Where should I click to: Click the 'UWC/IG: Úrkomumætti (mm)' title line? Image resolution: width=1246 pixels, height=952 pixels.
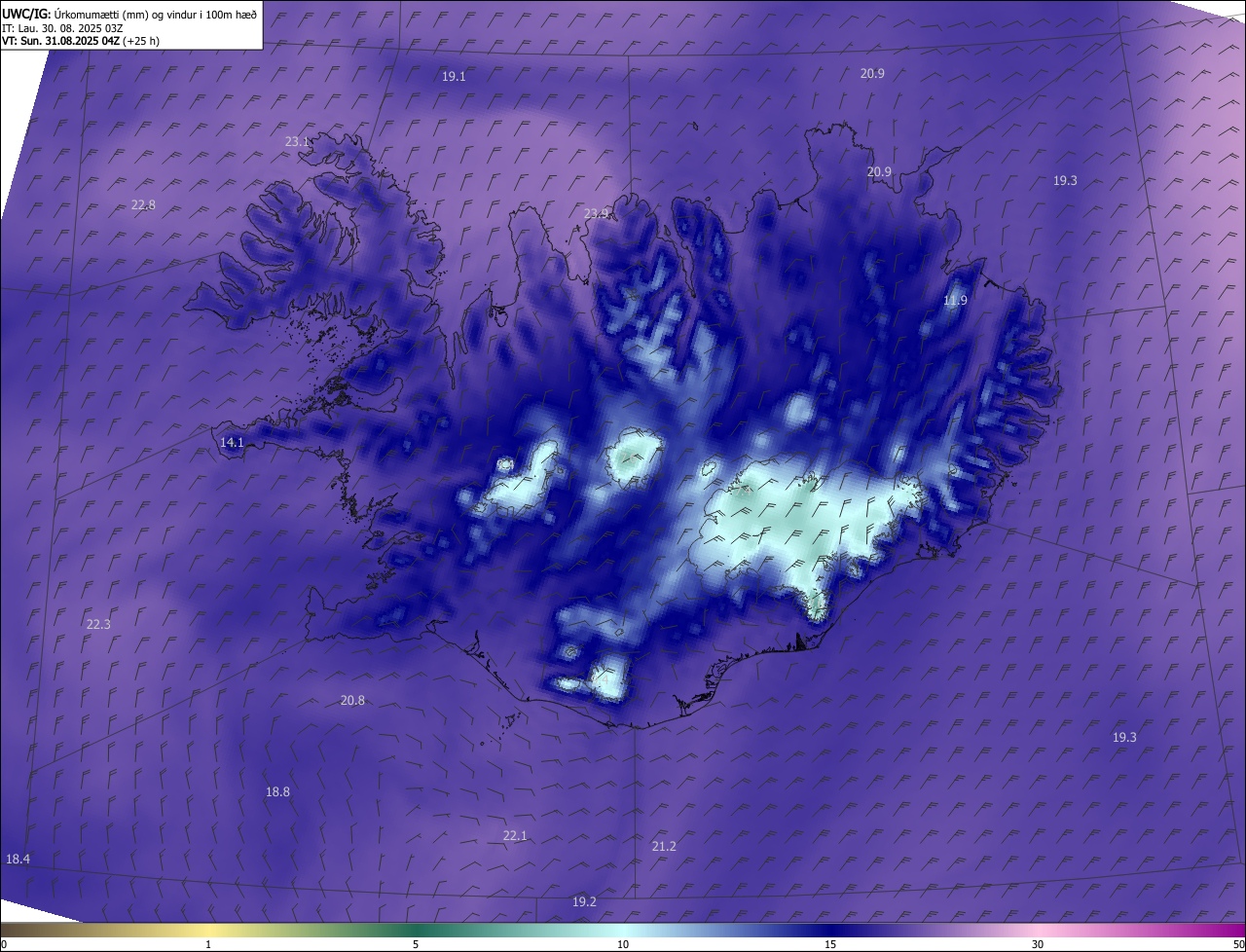click(129, 14)
